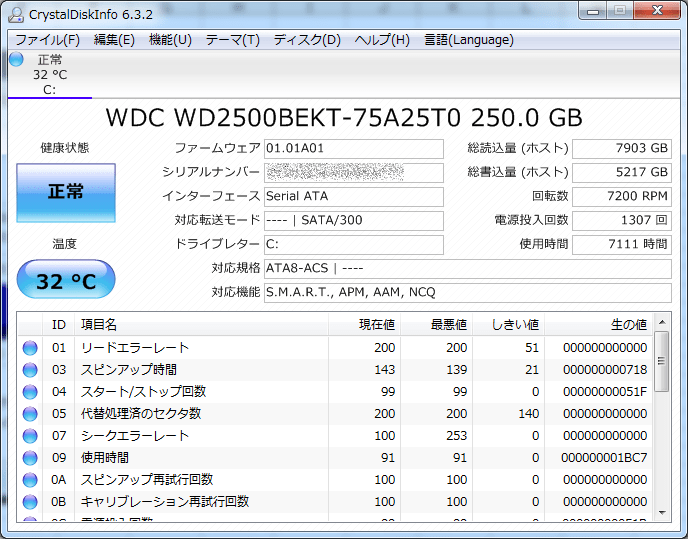Click the 項目名 column header
This screenshot has width=688, height=539.
tap(99, 324)
